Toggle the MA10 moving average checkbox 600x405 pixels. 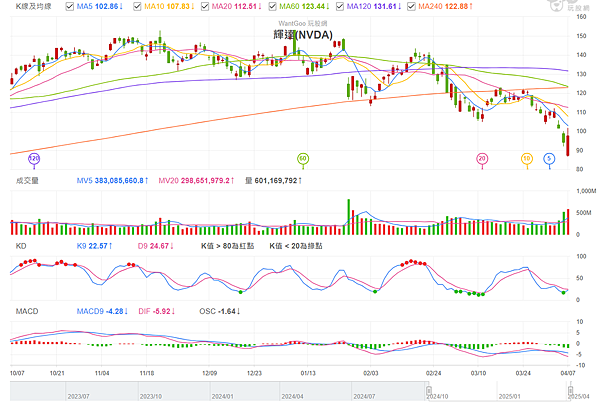pyautogui.click(x=137, y=7)
